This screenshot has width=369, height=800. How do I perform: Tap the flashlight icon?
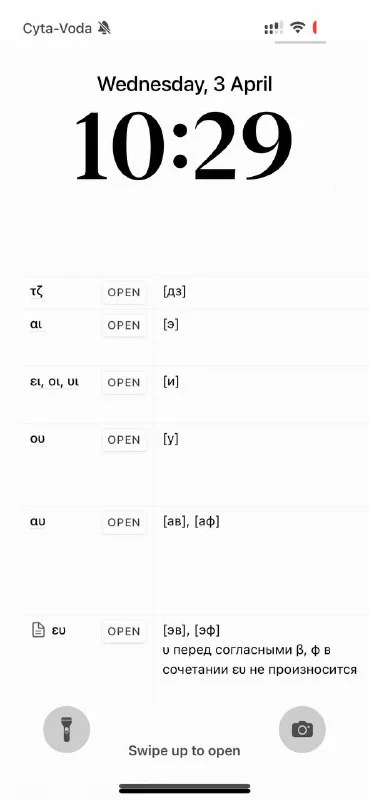(66, 729)
